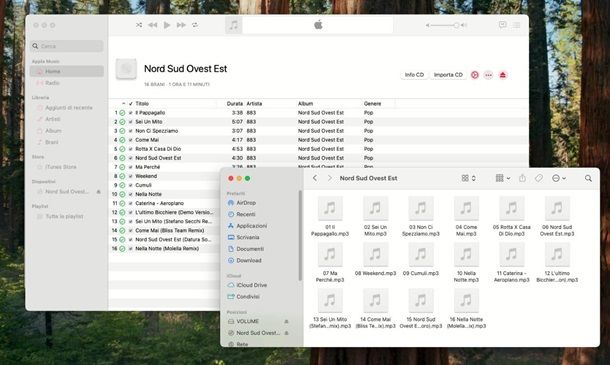Uncheck the Come Mai track checkbox
The image size is (610, 365).
tap(131, 140)
